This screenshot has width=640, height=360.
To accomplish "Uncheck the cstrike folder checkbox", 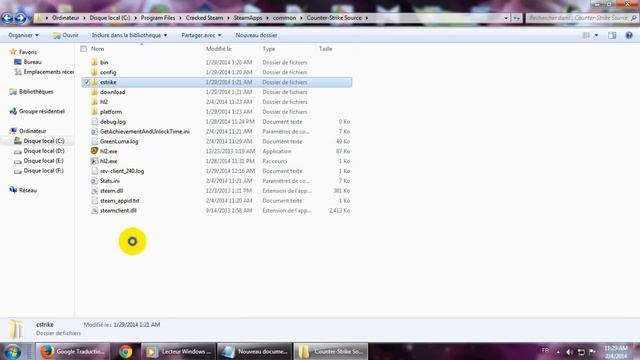I will [x=87, y=82].
